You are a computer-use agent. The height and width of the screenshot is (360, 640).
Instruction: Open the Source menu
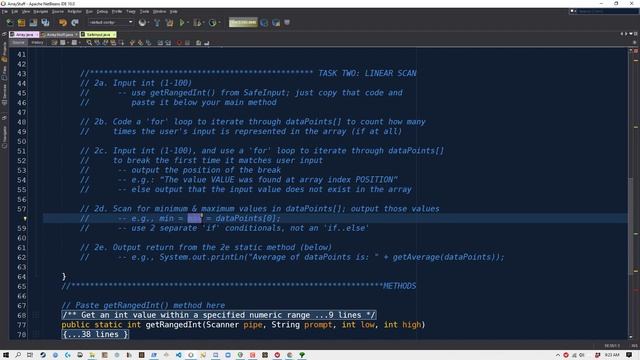tap(58, 11)
